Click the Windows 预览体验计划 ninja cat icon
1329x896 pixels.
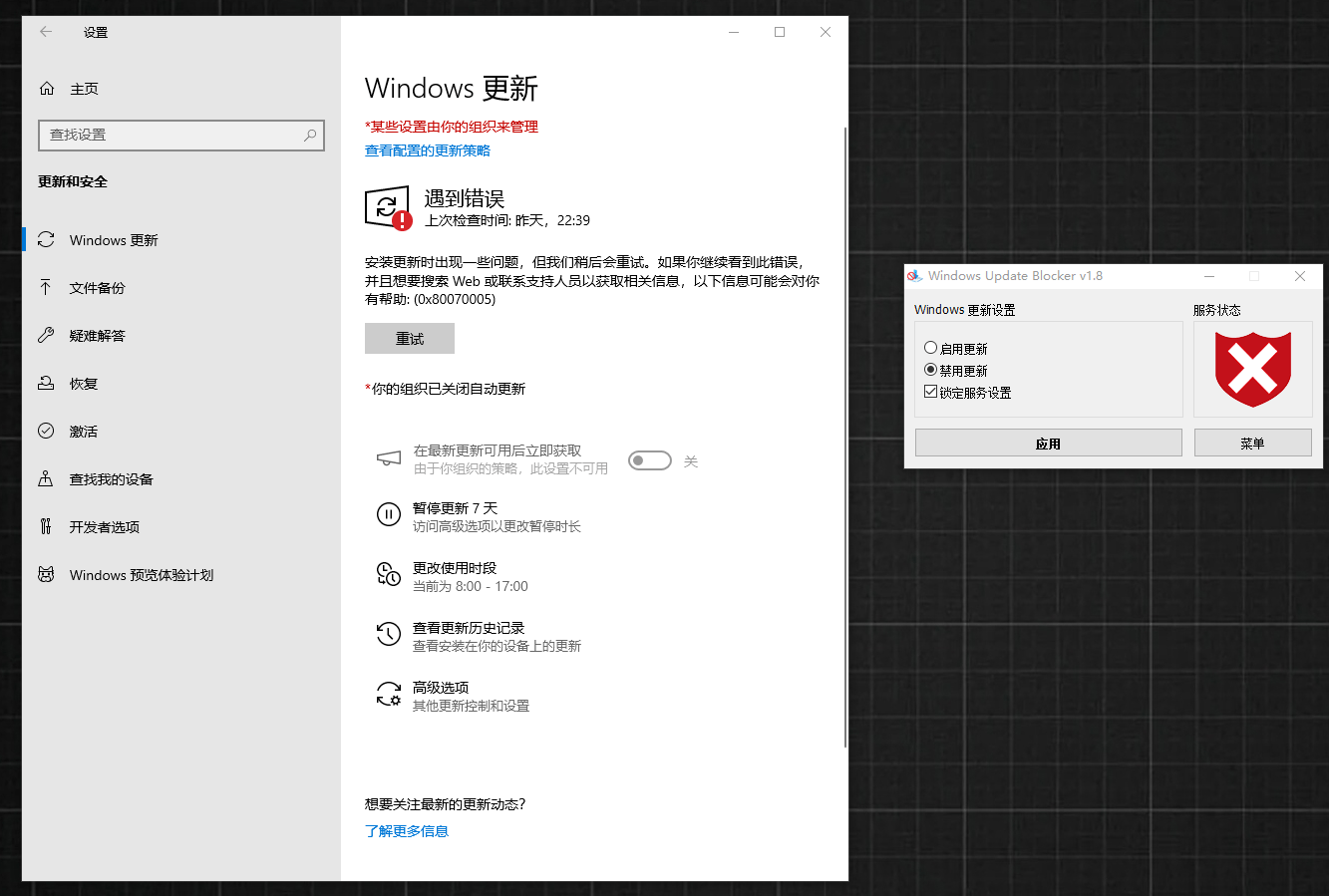coord(46,574)
